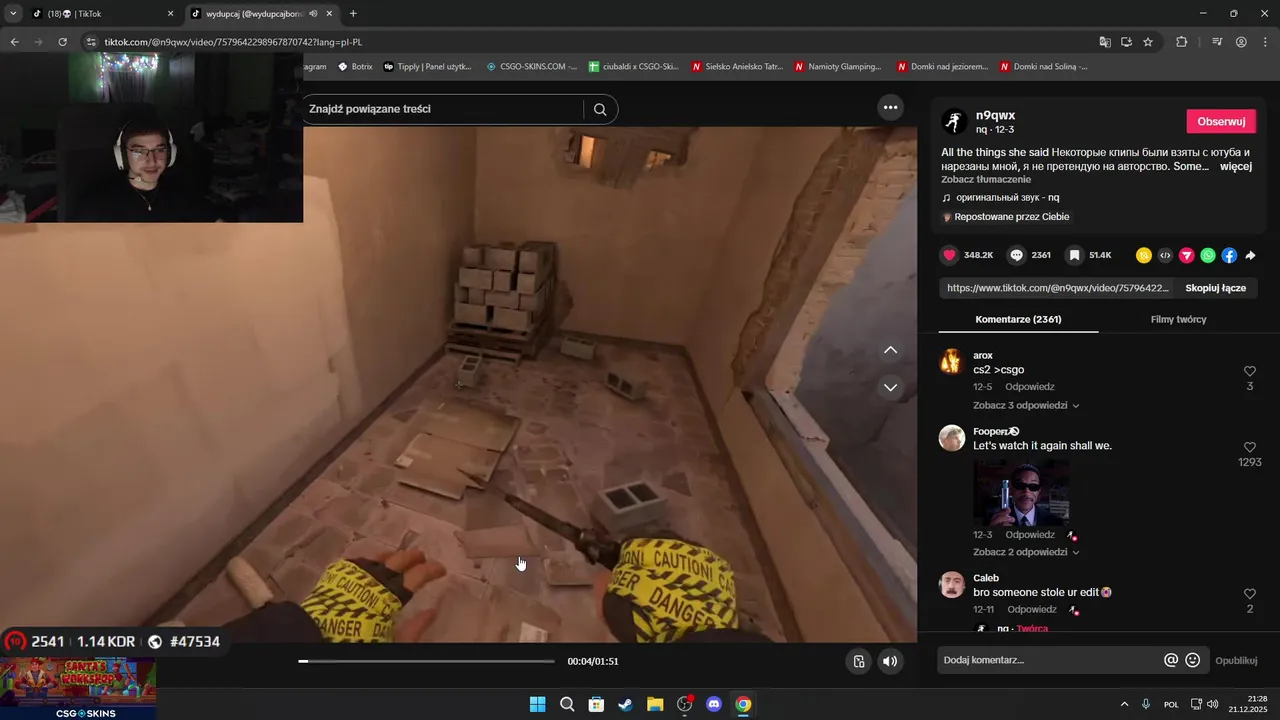Viewport: 1280px width, 720px height.
Task: Share video on WhatsApp
Action: 1208,255
